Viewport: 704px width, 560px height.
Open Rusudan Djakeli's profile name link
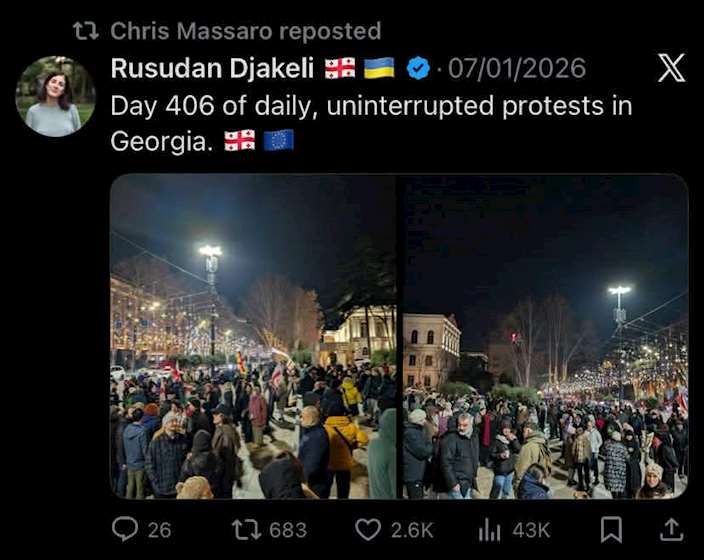pos(212,68)
